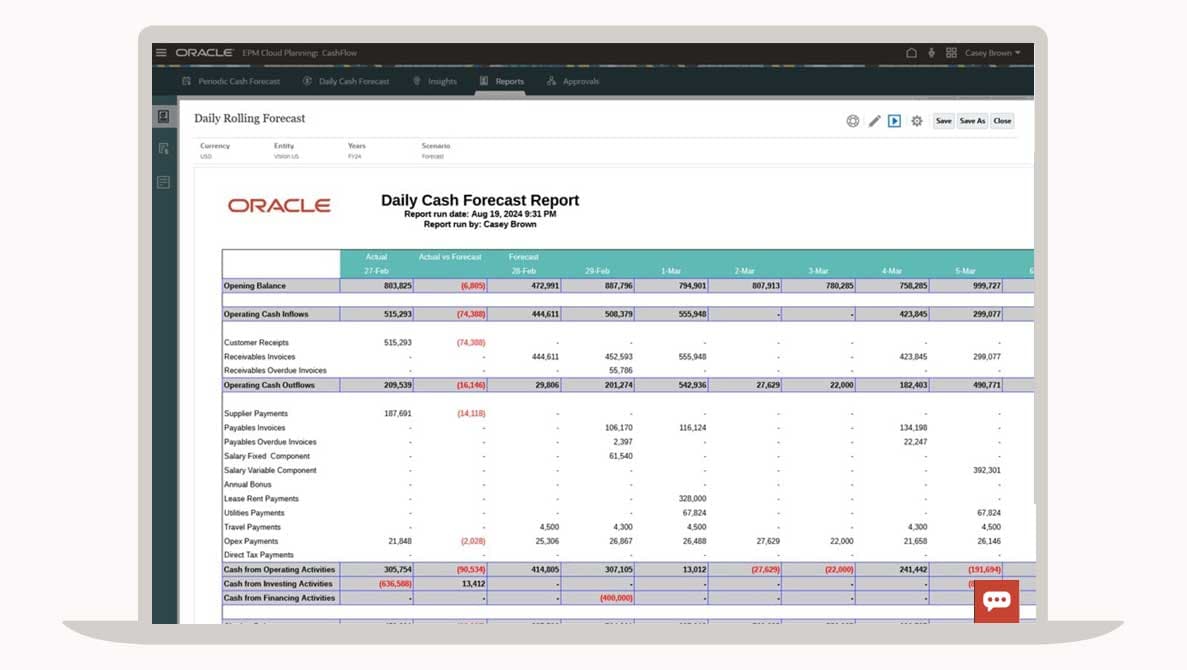Image resolution: width=1187 pixels, height=670 pixels.
Task: Click the Close button in report toolbar
Action: [1002, 121]
